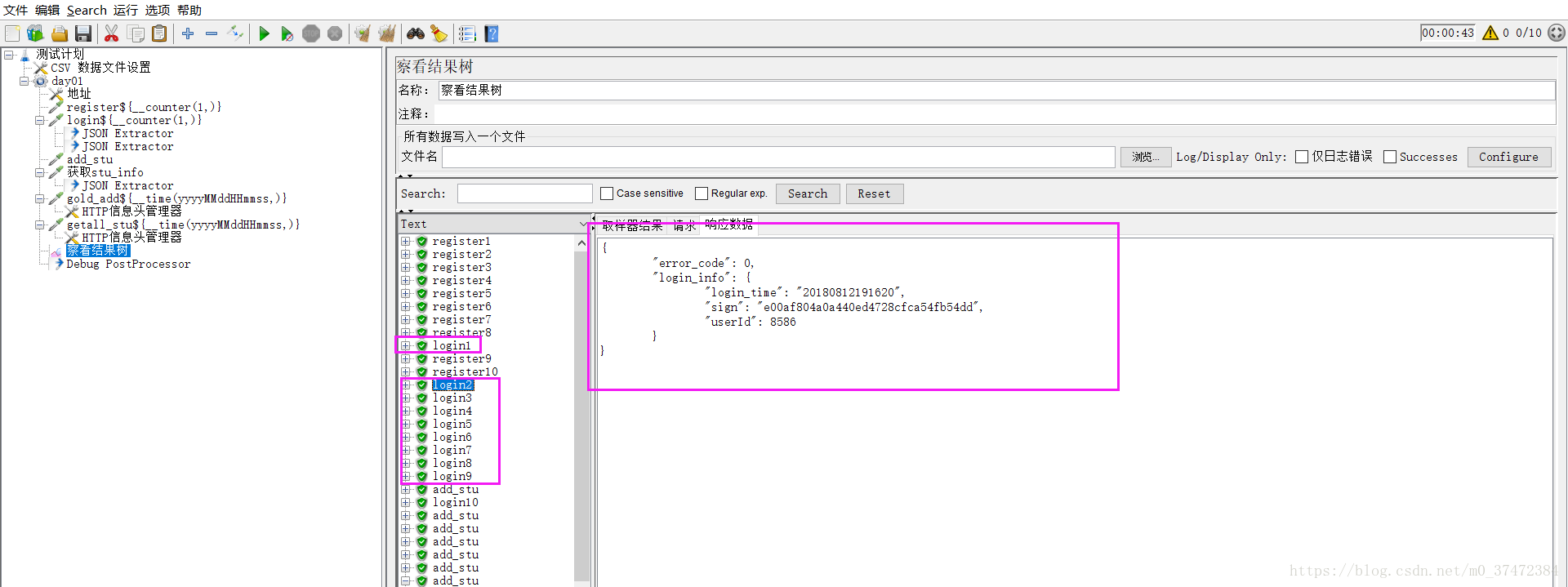Click the Reset button
The image size is (1568, 587).
click(874, 193)
